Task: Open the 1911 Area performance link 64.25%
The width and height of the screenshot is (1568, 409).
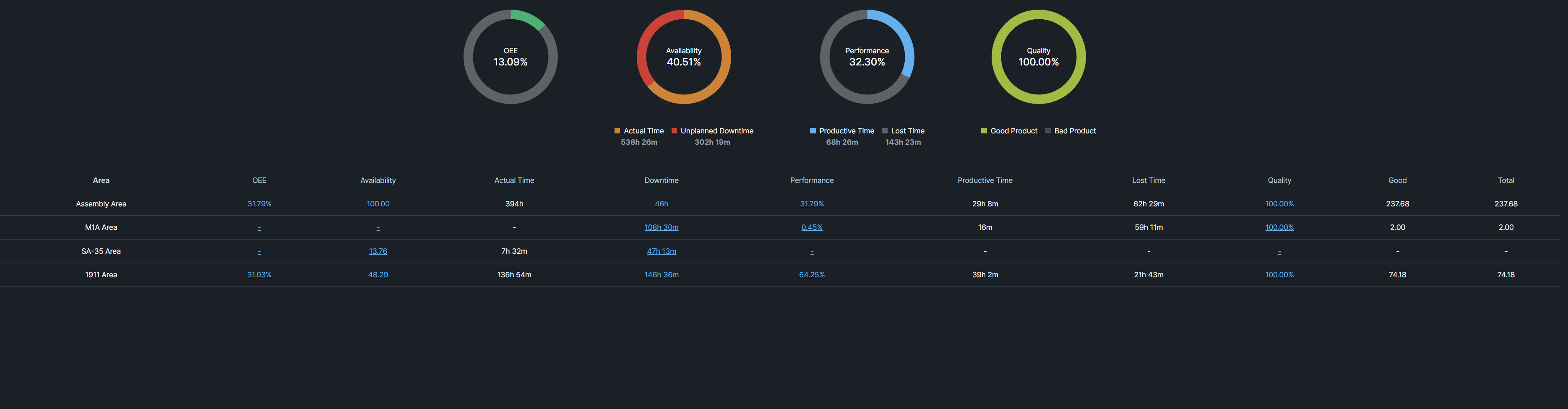Action: coord(812,274)
